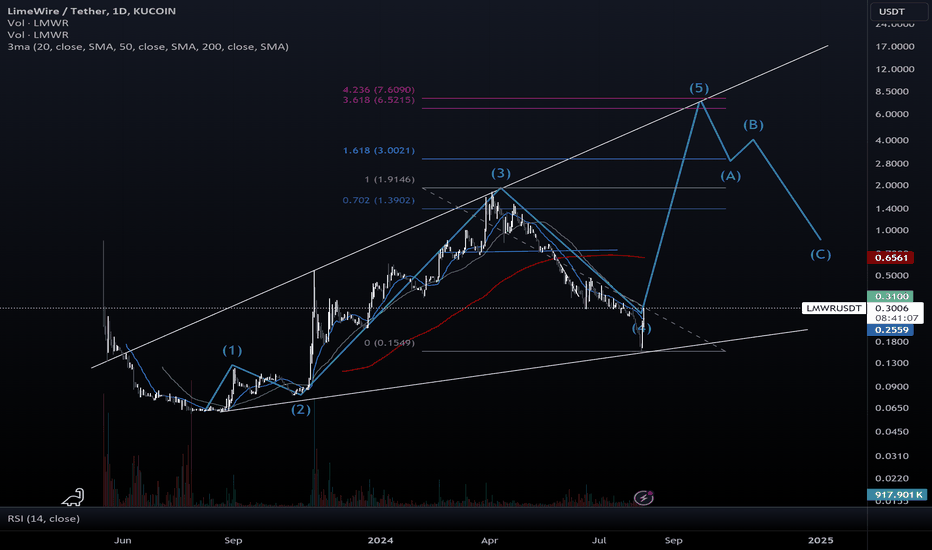932x550 pixels.
Task: Click the LimeWire / Tether symbol title
Action: pos(92,11)
